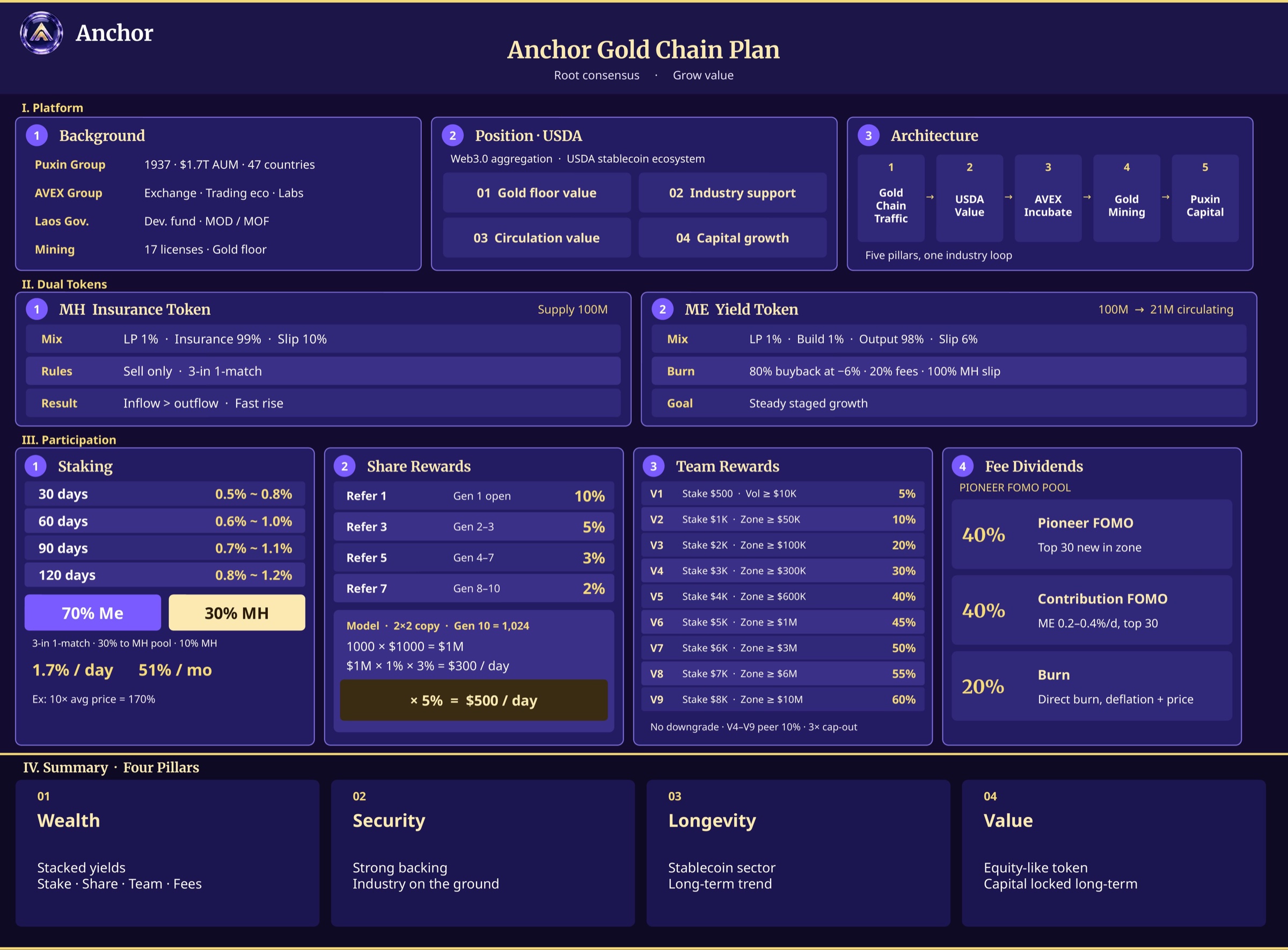1288x950 pixels.
Task: Click the Anchor Gold Chain Plan title
Action: [x=643, y=49]
